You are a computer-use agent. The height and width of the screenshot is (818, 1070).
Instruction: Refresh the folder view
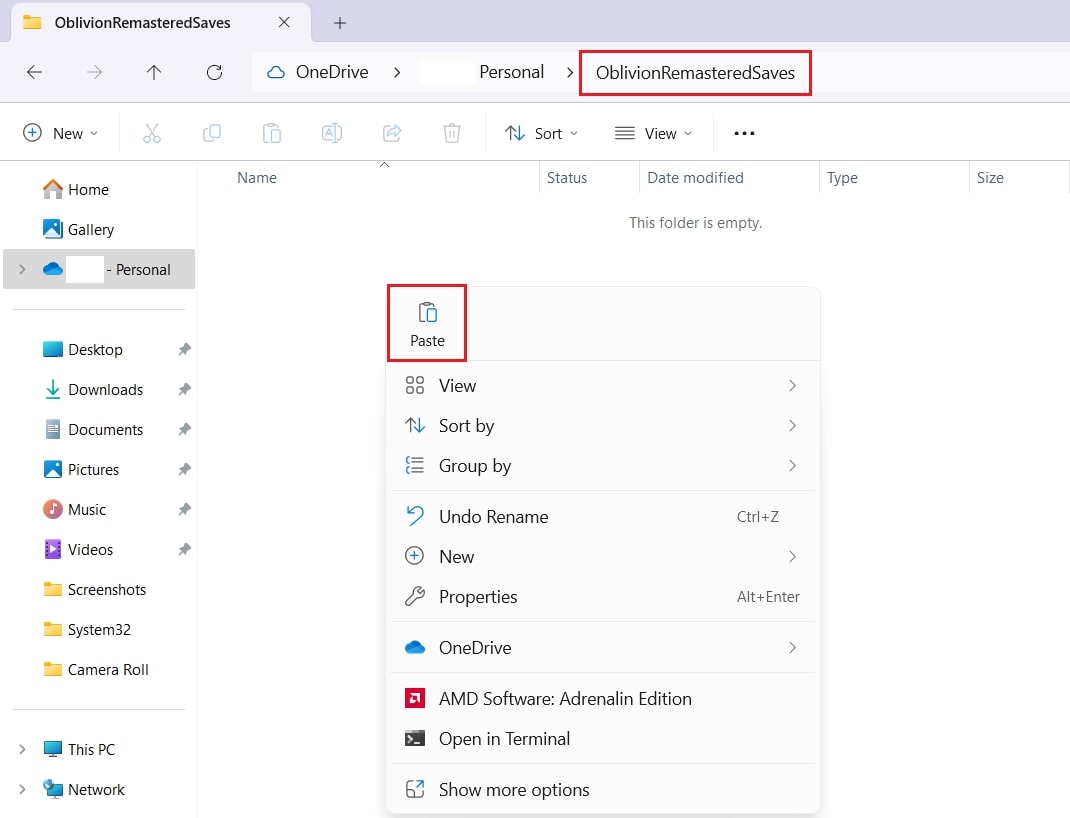point(214,72)
